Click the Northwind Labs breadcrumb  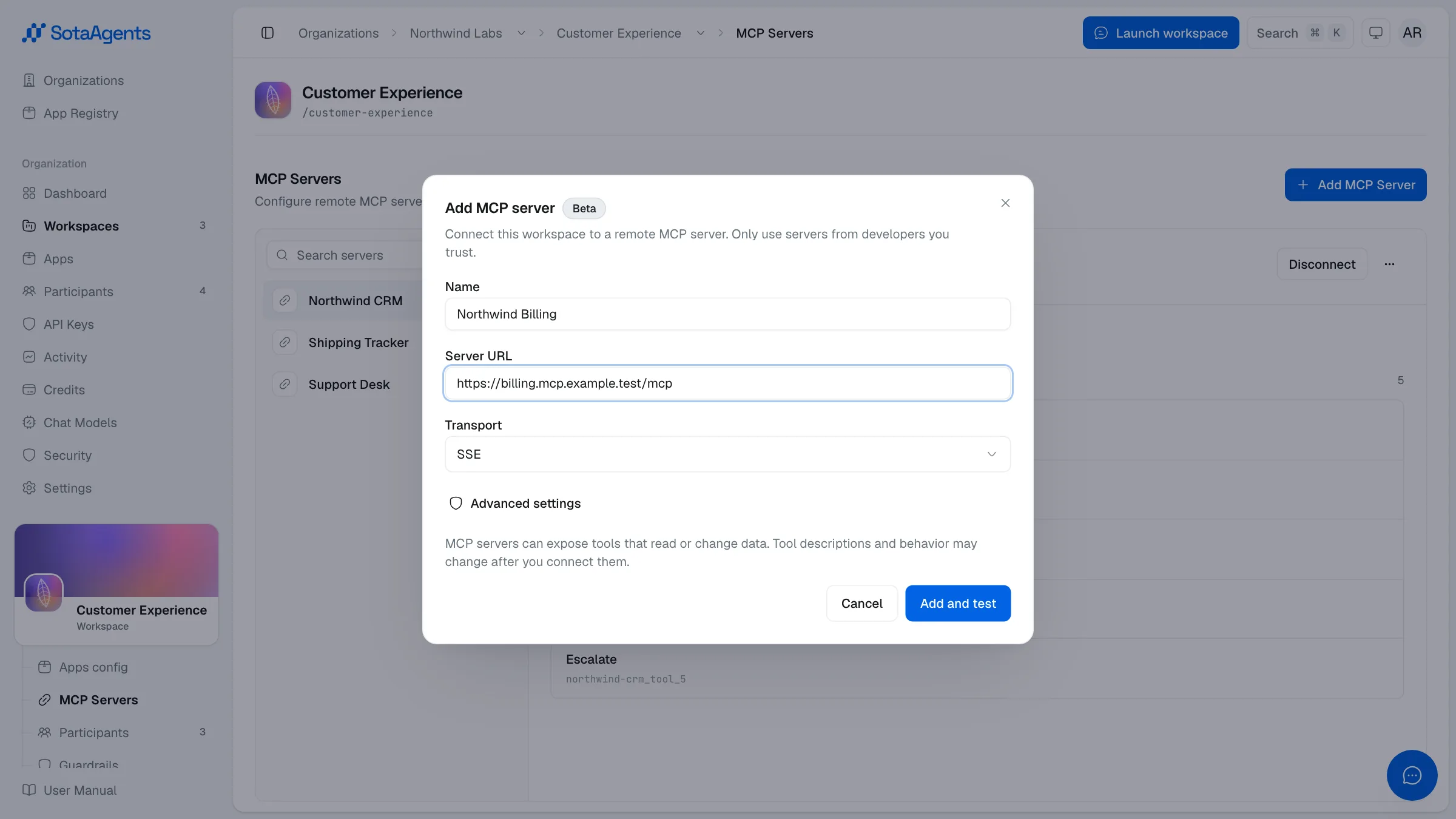(456, 33)
